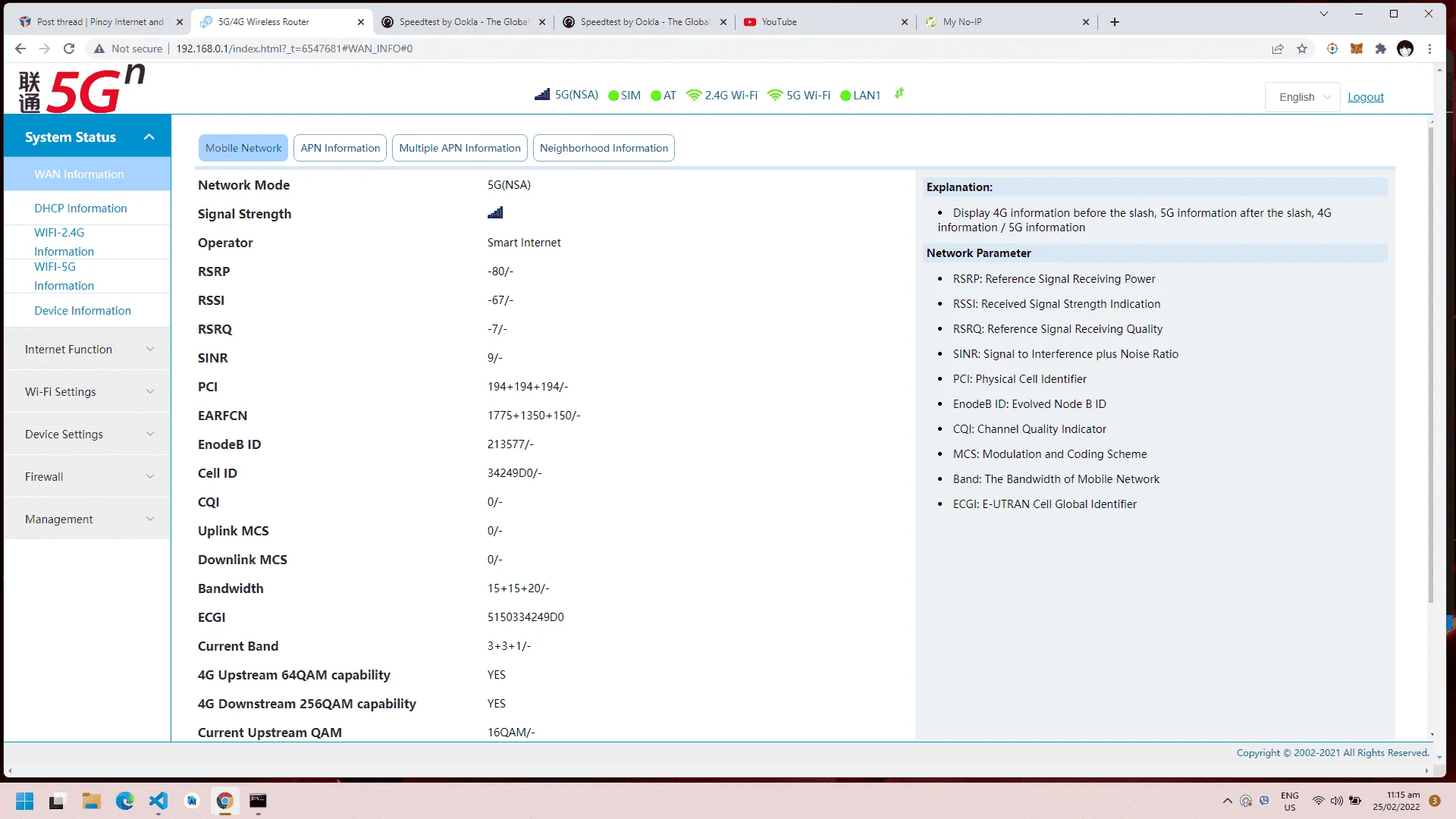Image resolution: width=1456 pixels, height=819 pixels.
Task: Click the green AT status indicator
Action: click(x=656, y=96)
